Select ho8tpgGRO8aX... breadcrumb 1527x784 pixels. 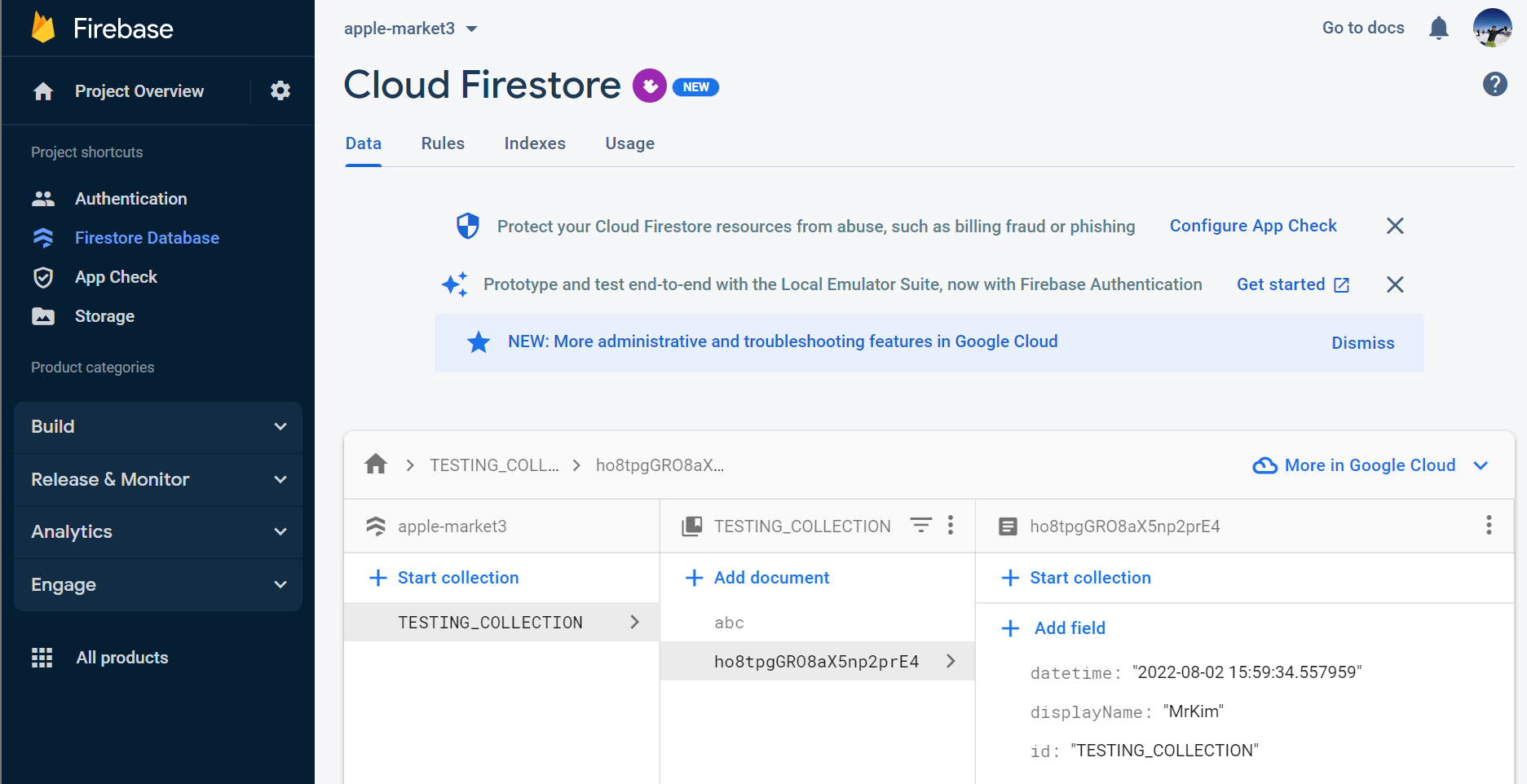pos(660,465)
